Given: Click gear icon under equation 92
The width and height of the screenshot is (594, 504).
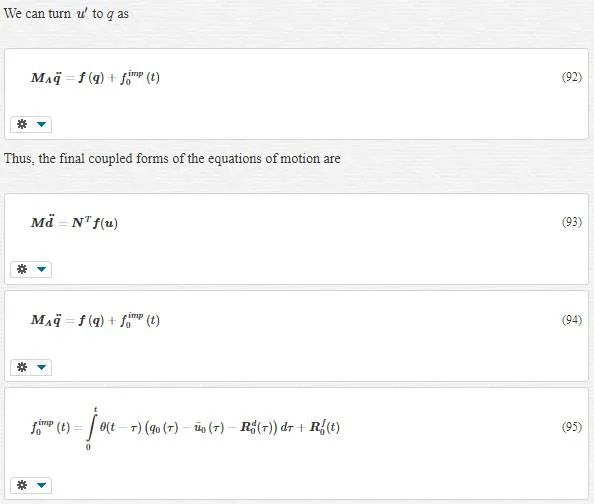Looking at the screenshot, I should (22, 124).
